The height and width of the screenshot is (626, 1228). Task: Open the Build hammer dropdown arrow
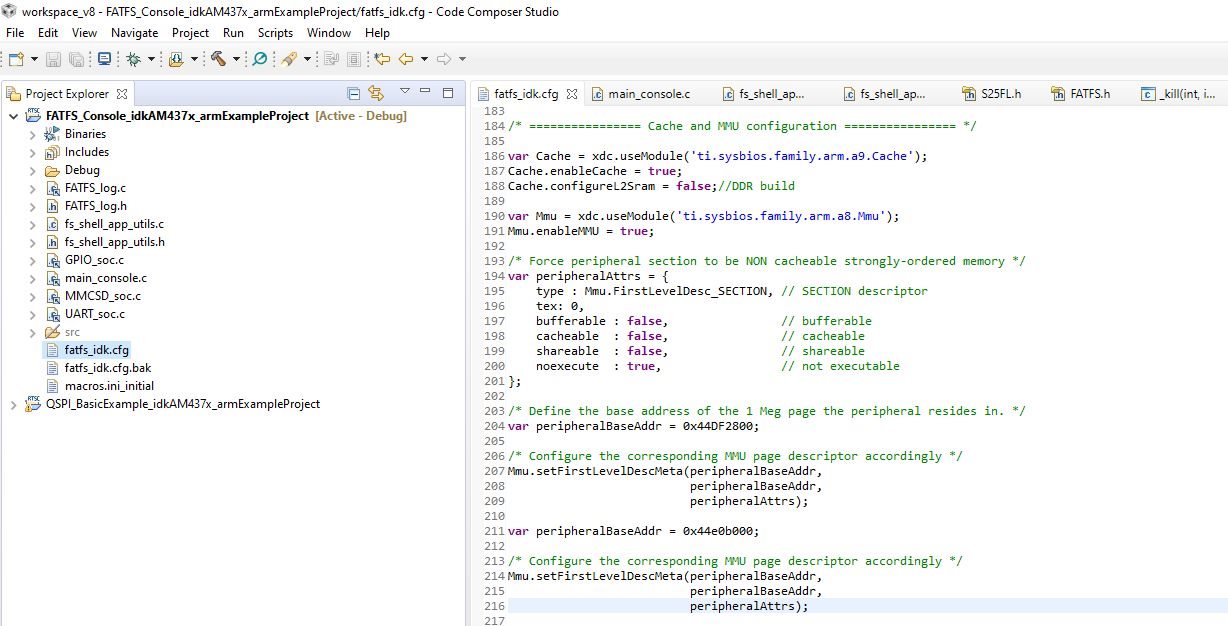tap(237, 59)
